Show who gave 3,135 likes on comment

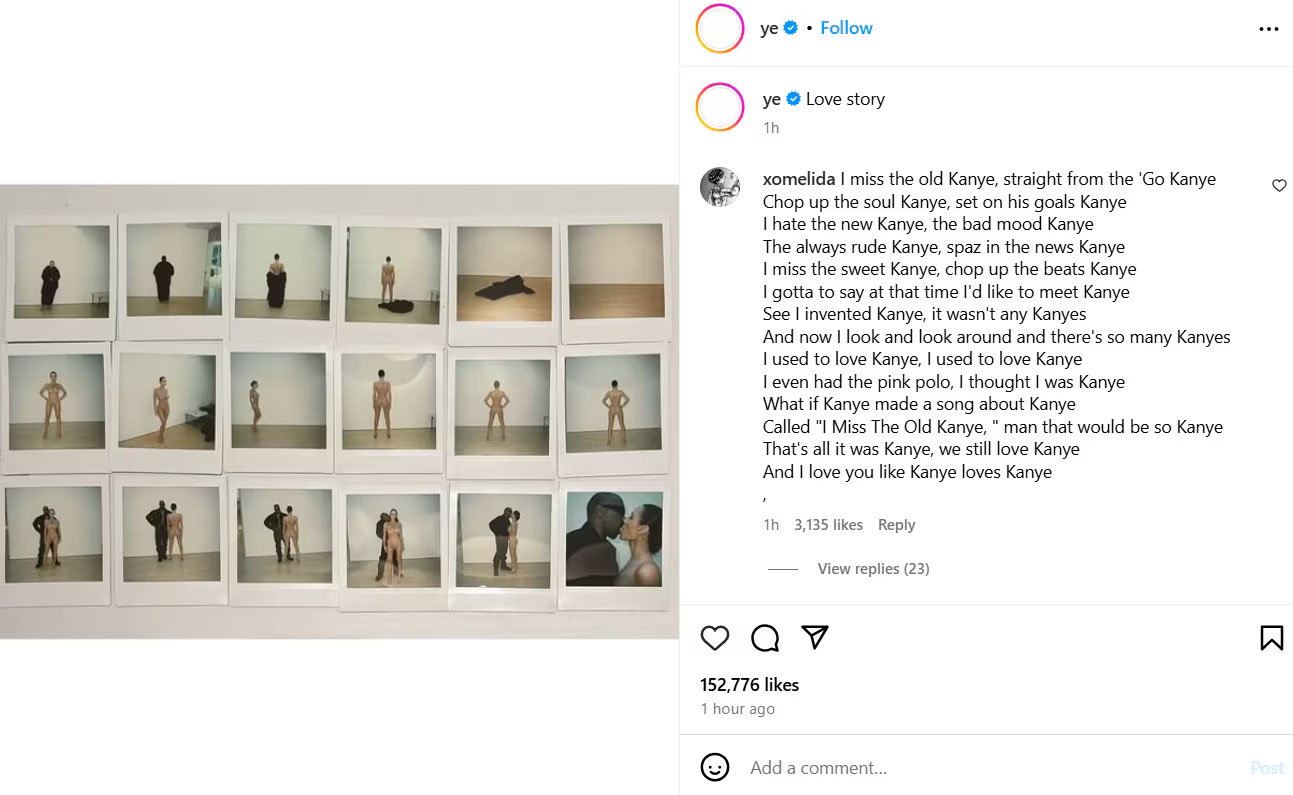click(828, 525)
